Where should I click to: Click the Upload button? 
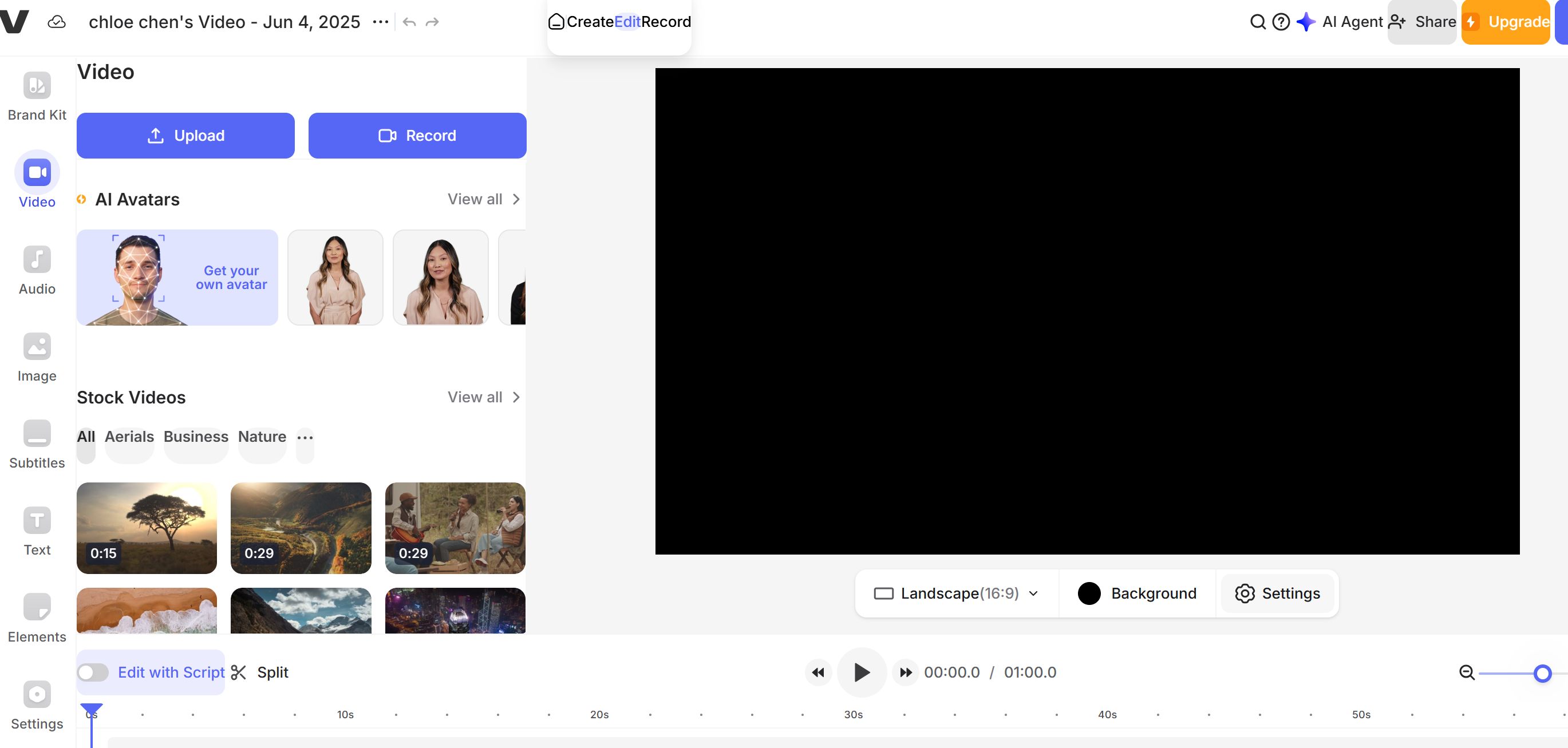pos(185,136)
